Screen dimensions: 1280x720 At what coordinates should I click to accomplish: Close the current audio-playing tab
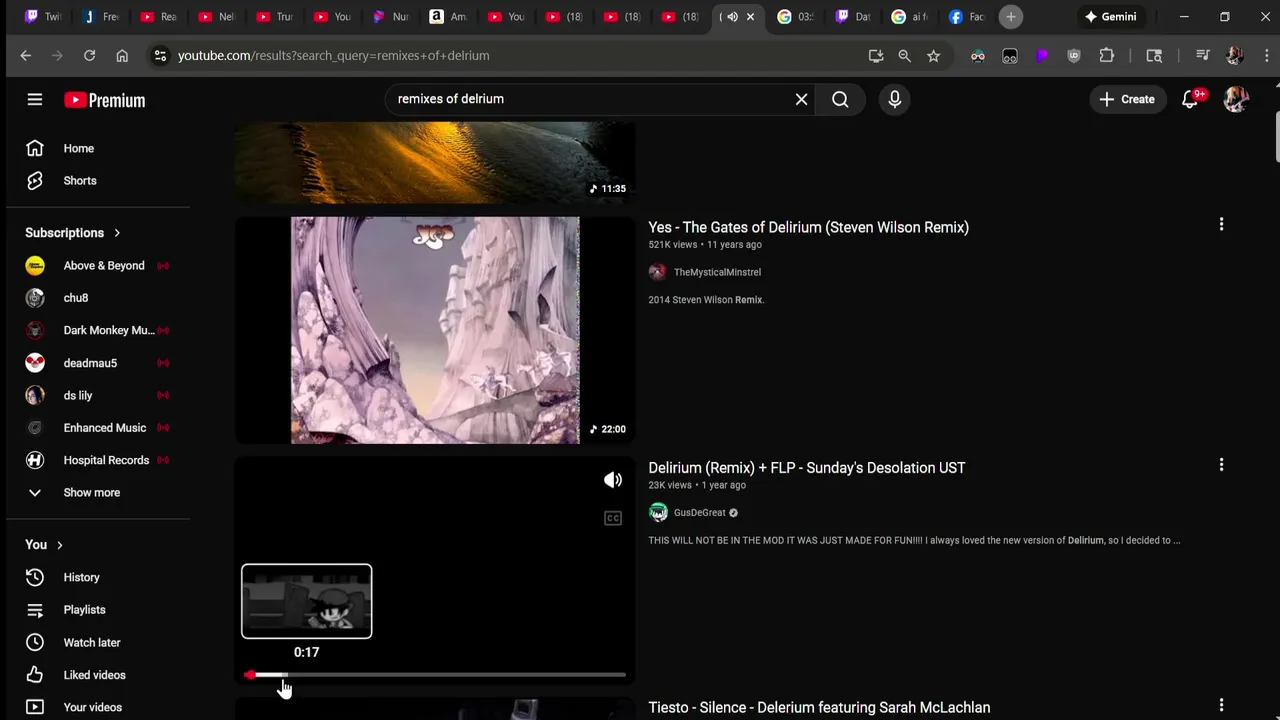(x=750, y=17)
